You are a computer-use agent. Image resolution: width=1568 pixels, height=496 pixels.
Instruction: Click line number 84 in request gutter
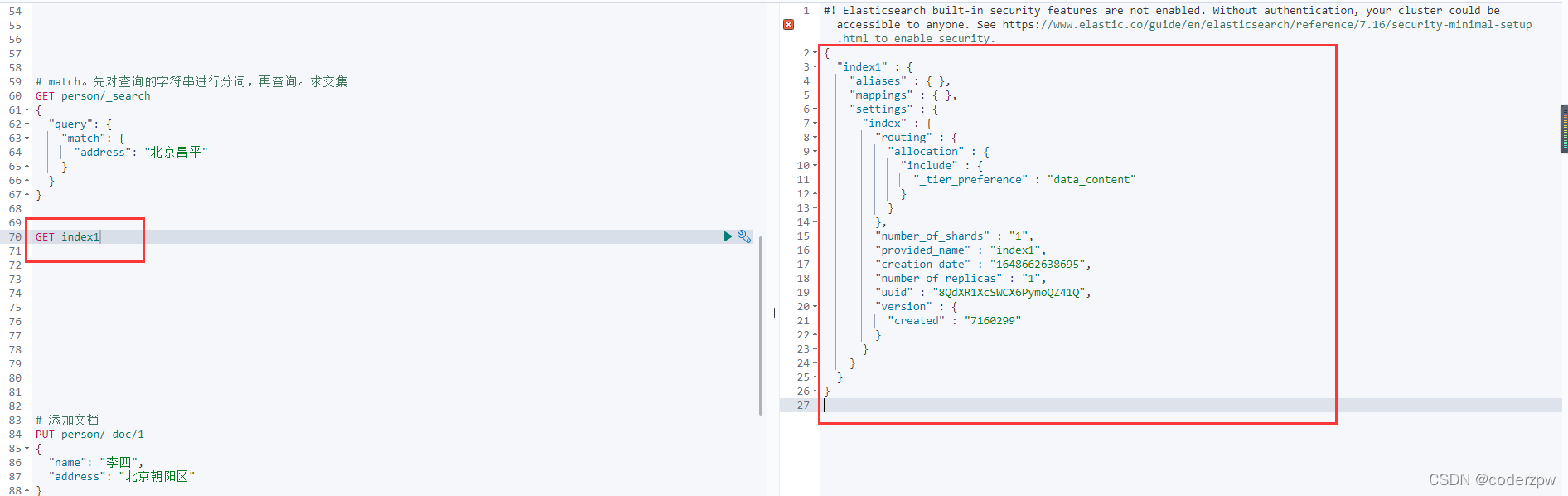click(15, 435)
